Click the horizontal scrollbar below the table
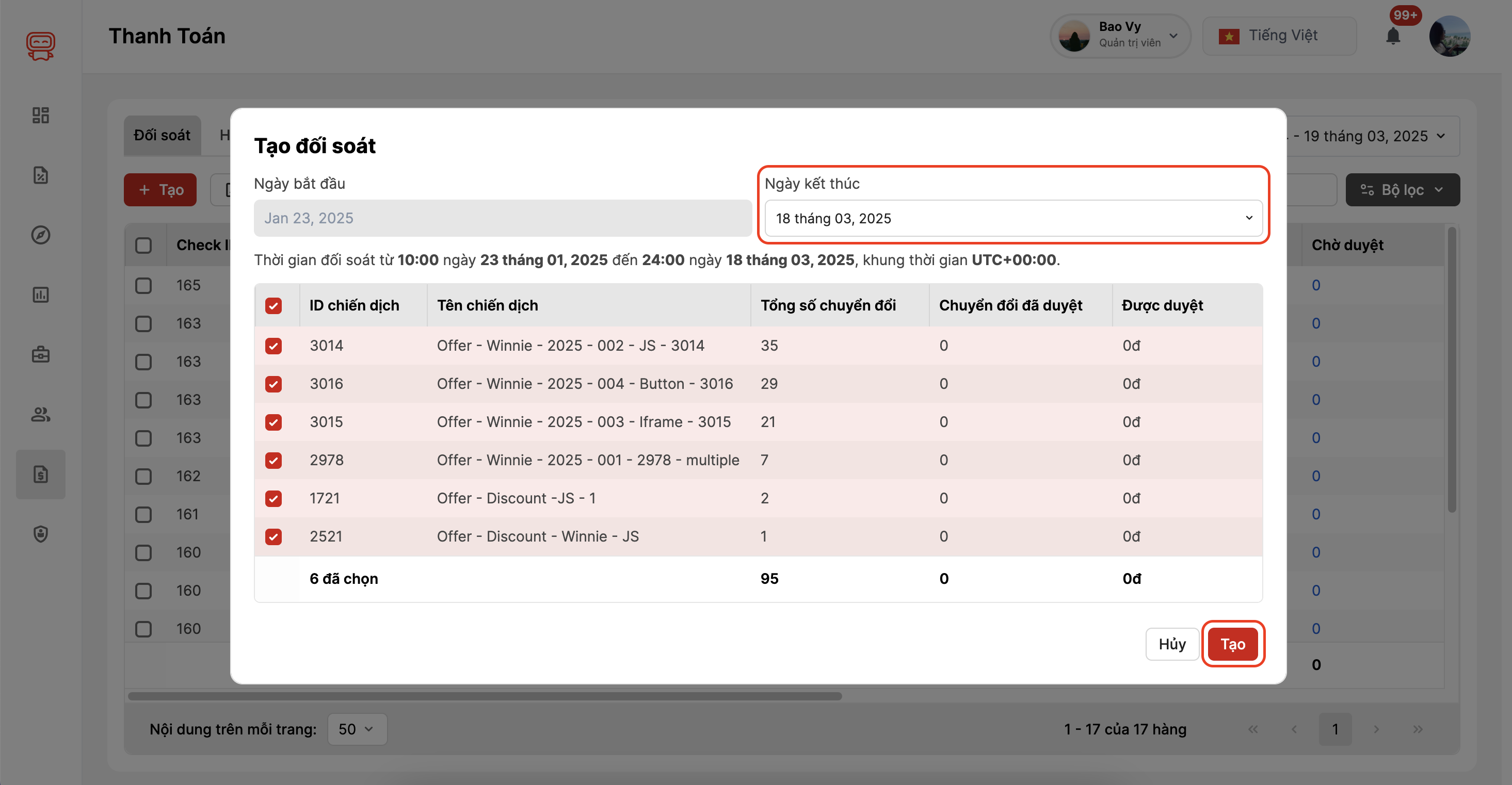The image size is (1512, 785). (485, 696)
